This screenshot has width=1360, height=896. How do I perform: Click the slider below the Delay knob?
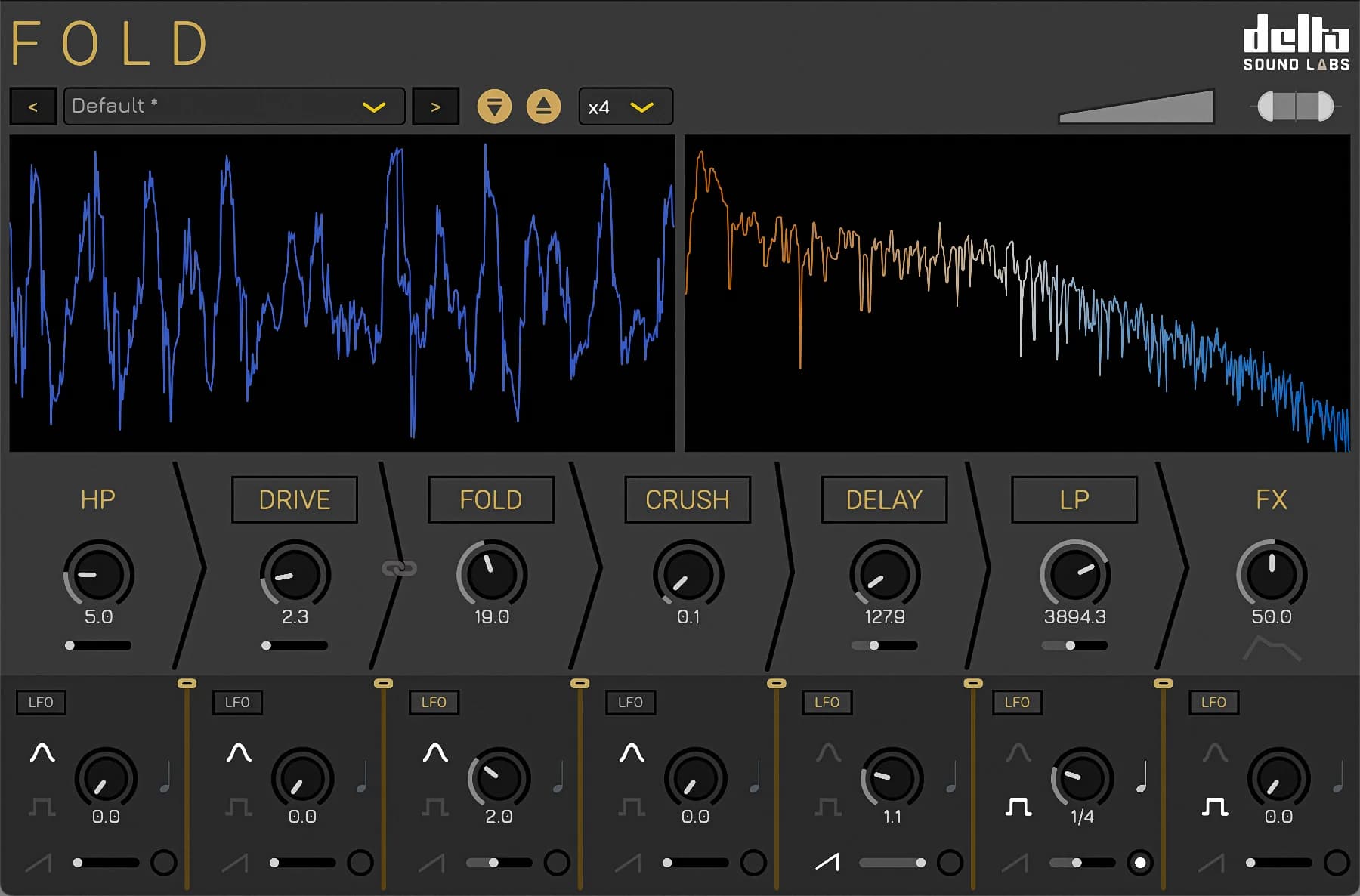[x=884, y=645]
